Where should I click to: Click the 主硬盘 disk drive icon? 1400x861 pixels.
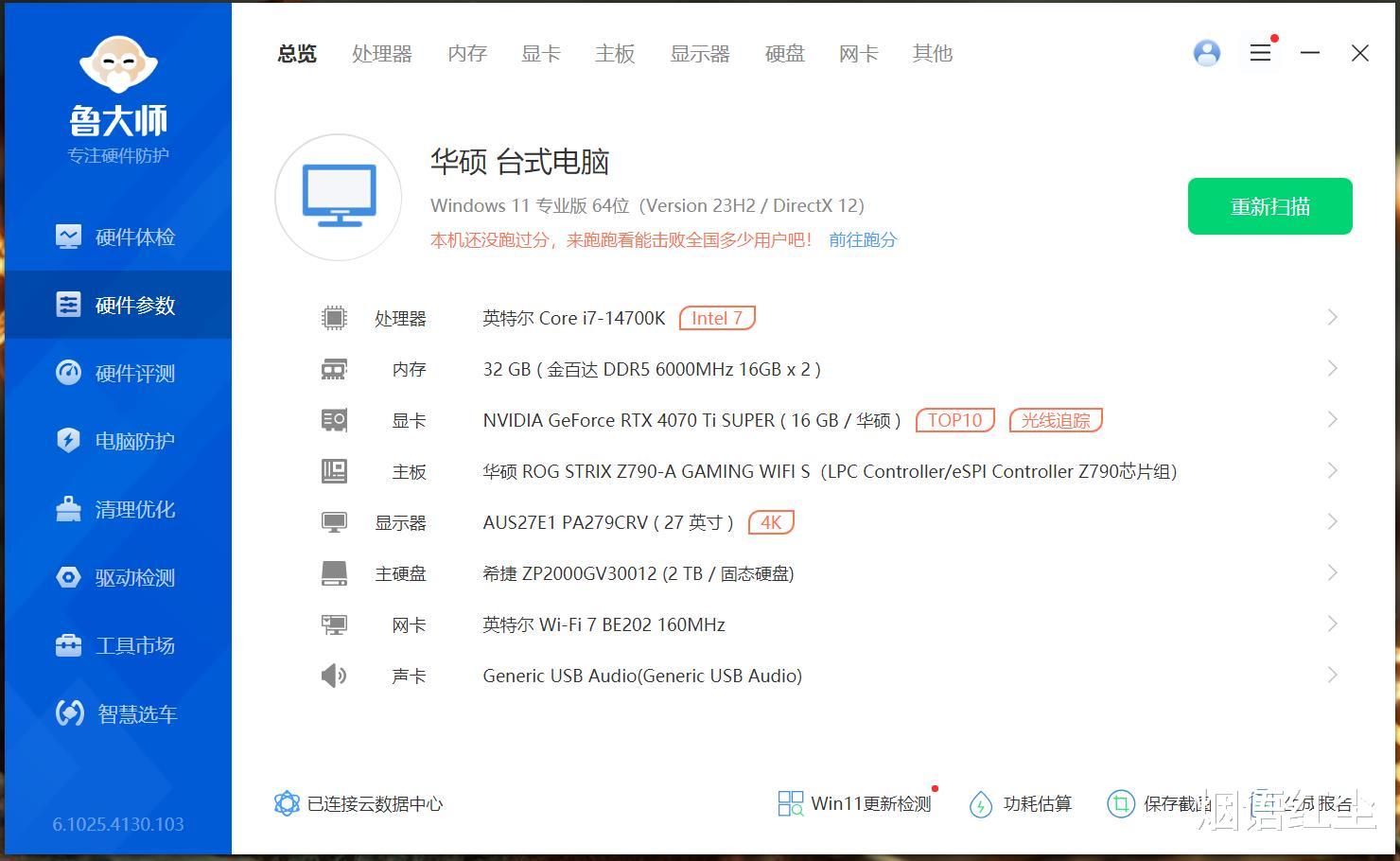click(x=334, y=573)
